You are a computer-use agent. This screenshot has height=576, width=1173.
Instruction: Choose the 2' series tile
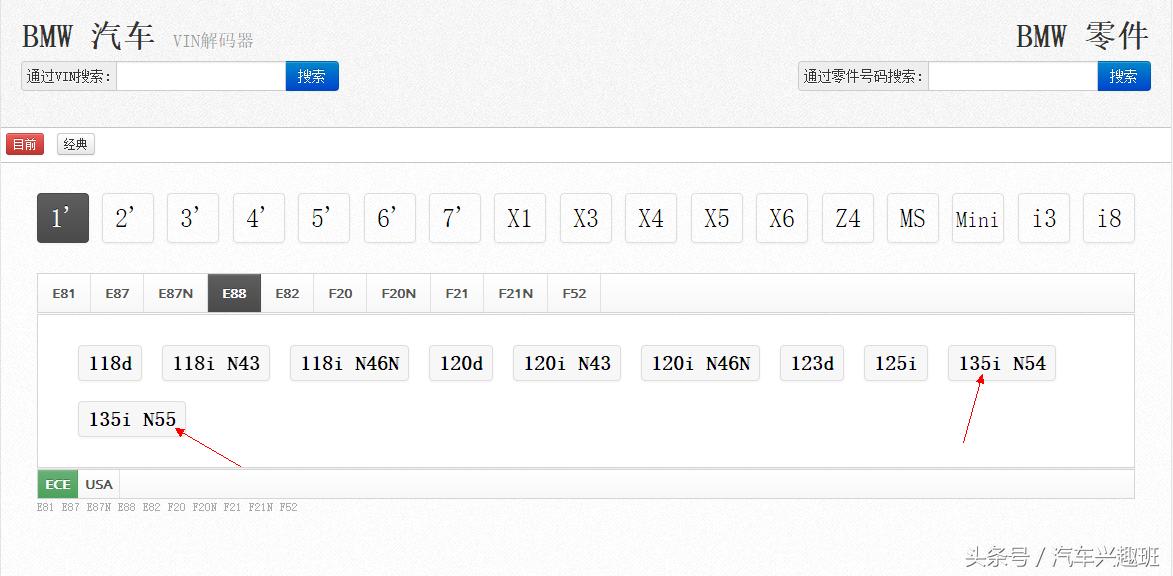(x=128, y=218)
